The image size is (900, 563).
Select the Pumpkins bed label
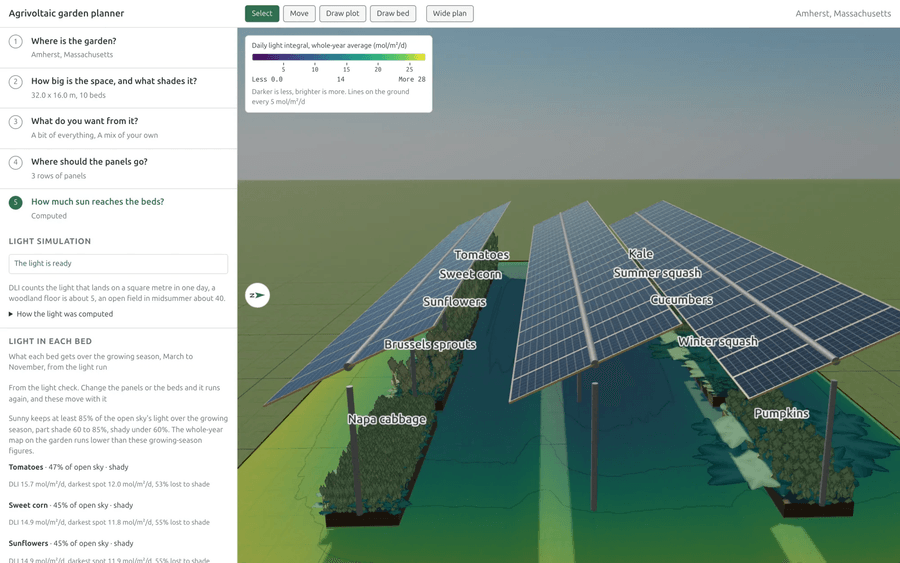[781, 413]
